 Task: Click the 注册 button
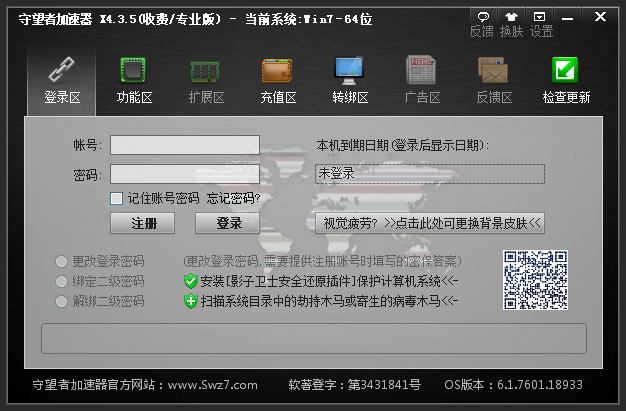coord(143,223)
